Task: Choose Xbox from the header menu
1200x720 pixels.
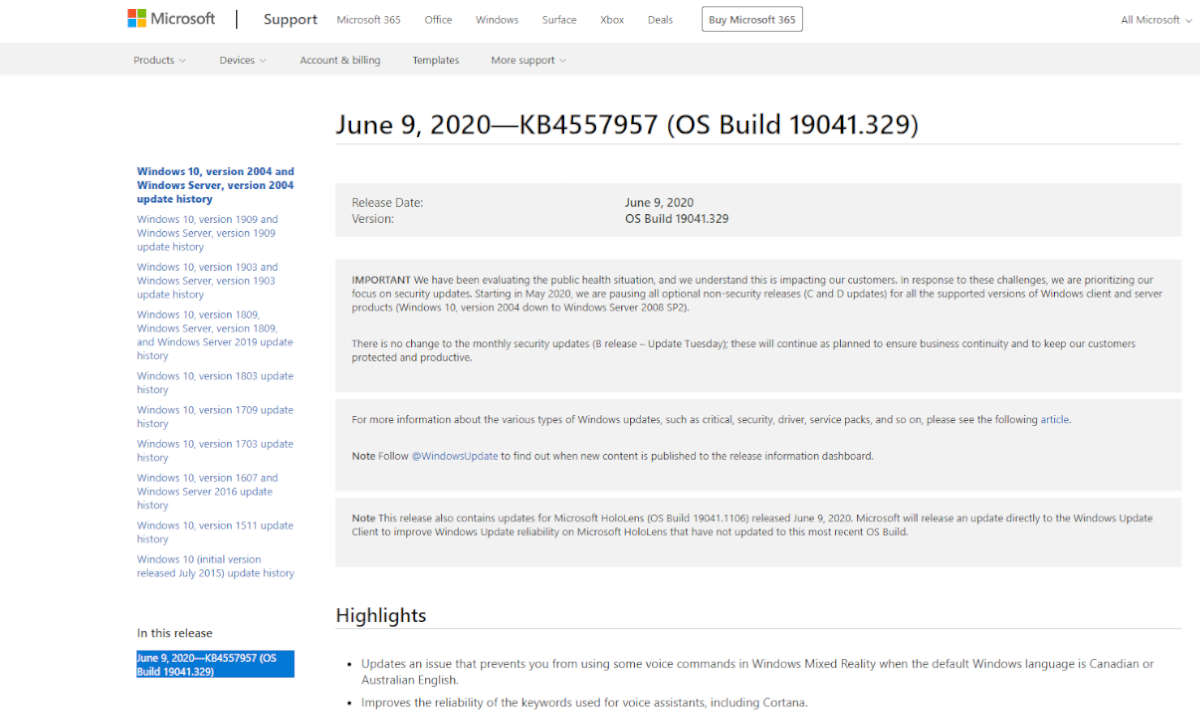Action: pyautogui.click(x=612, y=20)
